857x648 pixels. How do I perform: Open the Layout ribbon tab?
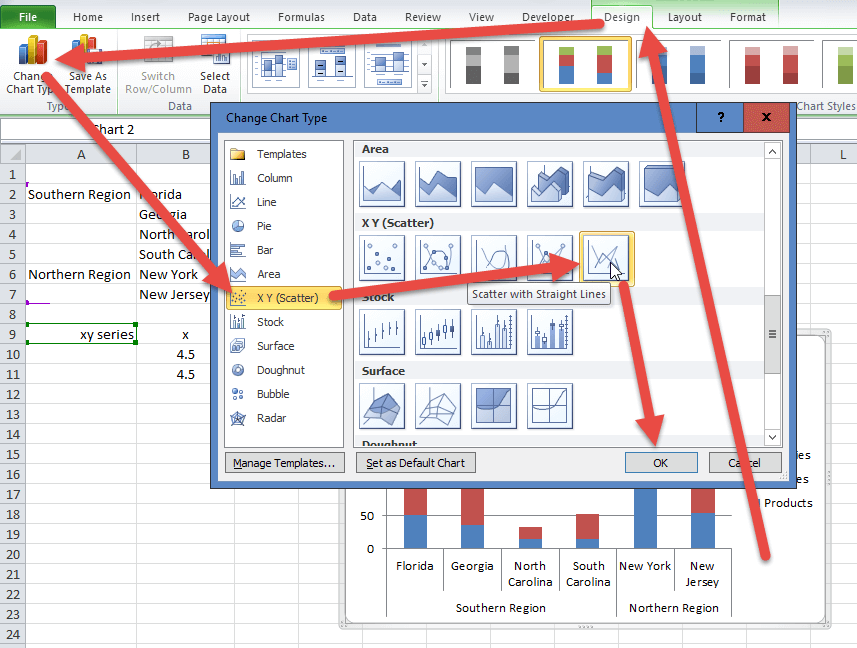[x=685, y=17]
